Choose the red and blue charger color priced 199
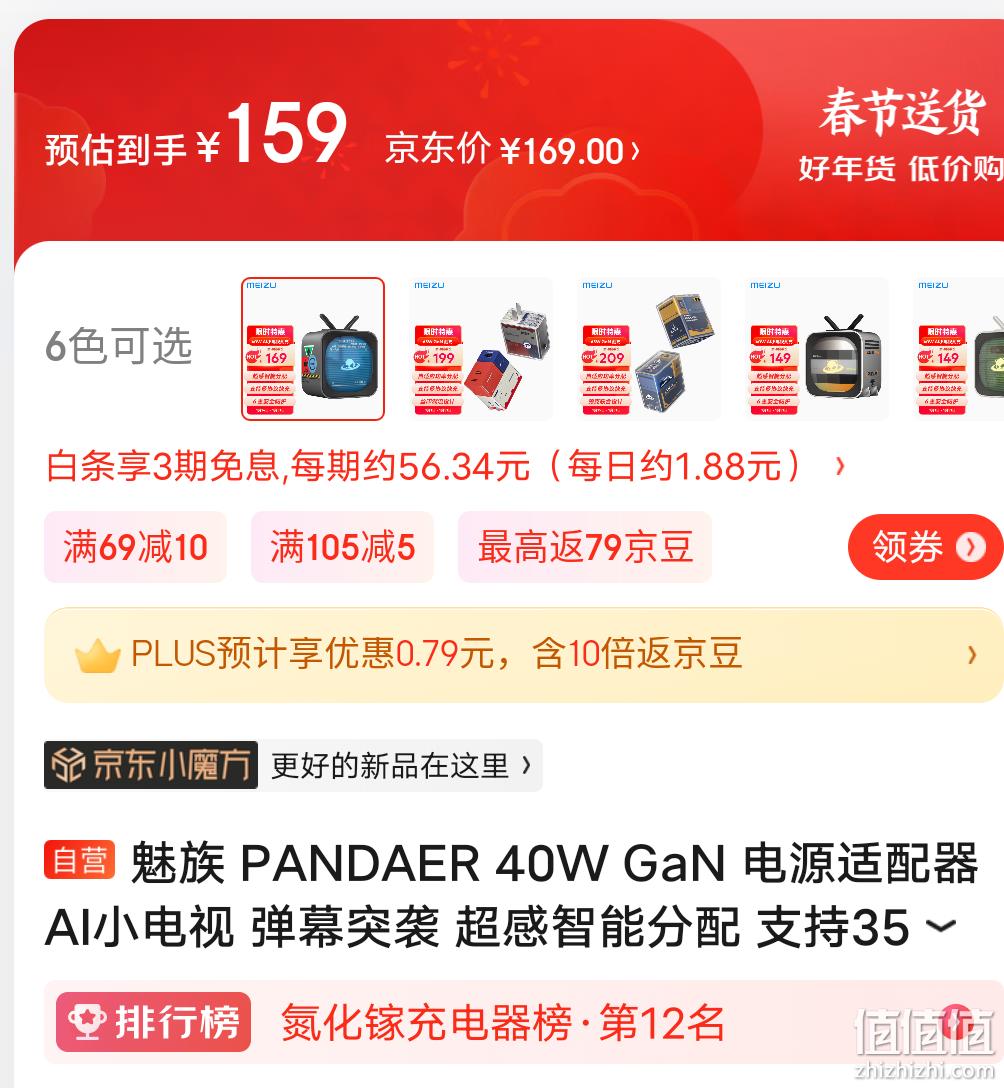 tap(481, 349)
